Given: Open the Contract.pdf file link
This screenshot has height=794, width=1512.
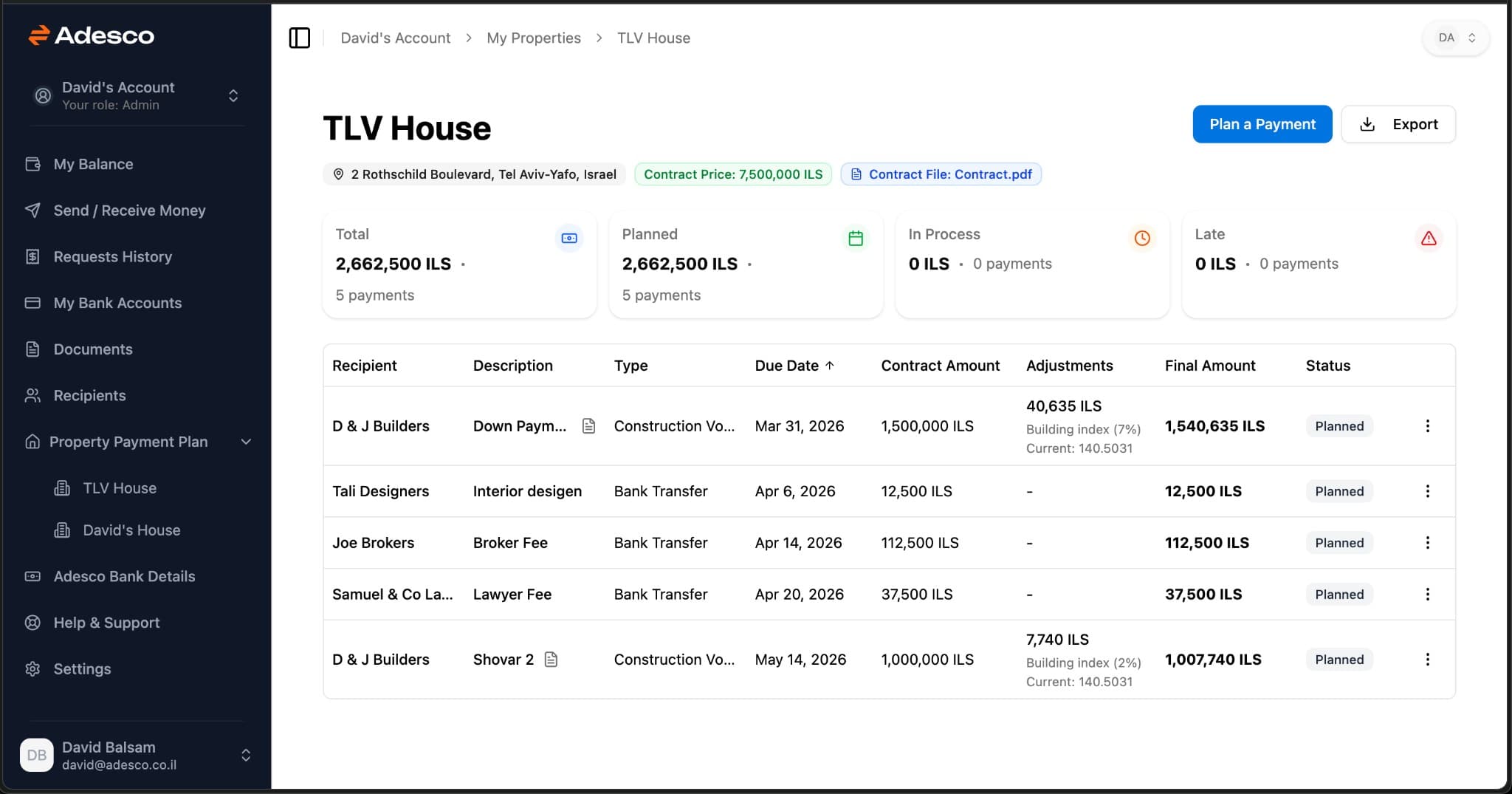Looking at the screenshot, I should click(x=941, y=174).
